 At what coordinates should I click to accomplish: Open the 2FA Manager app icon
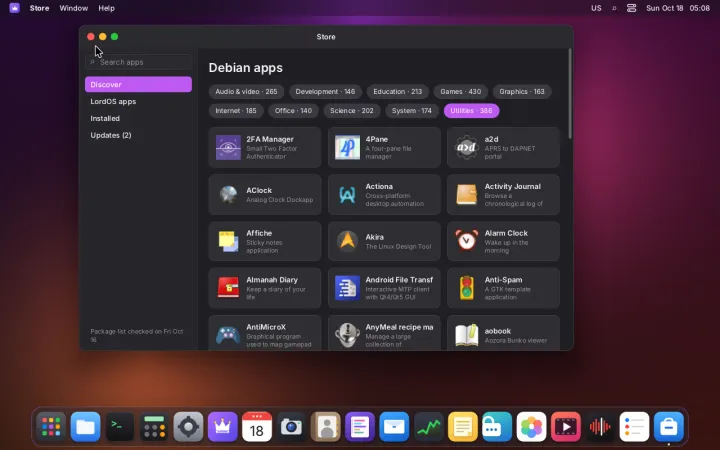point(228,147)
